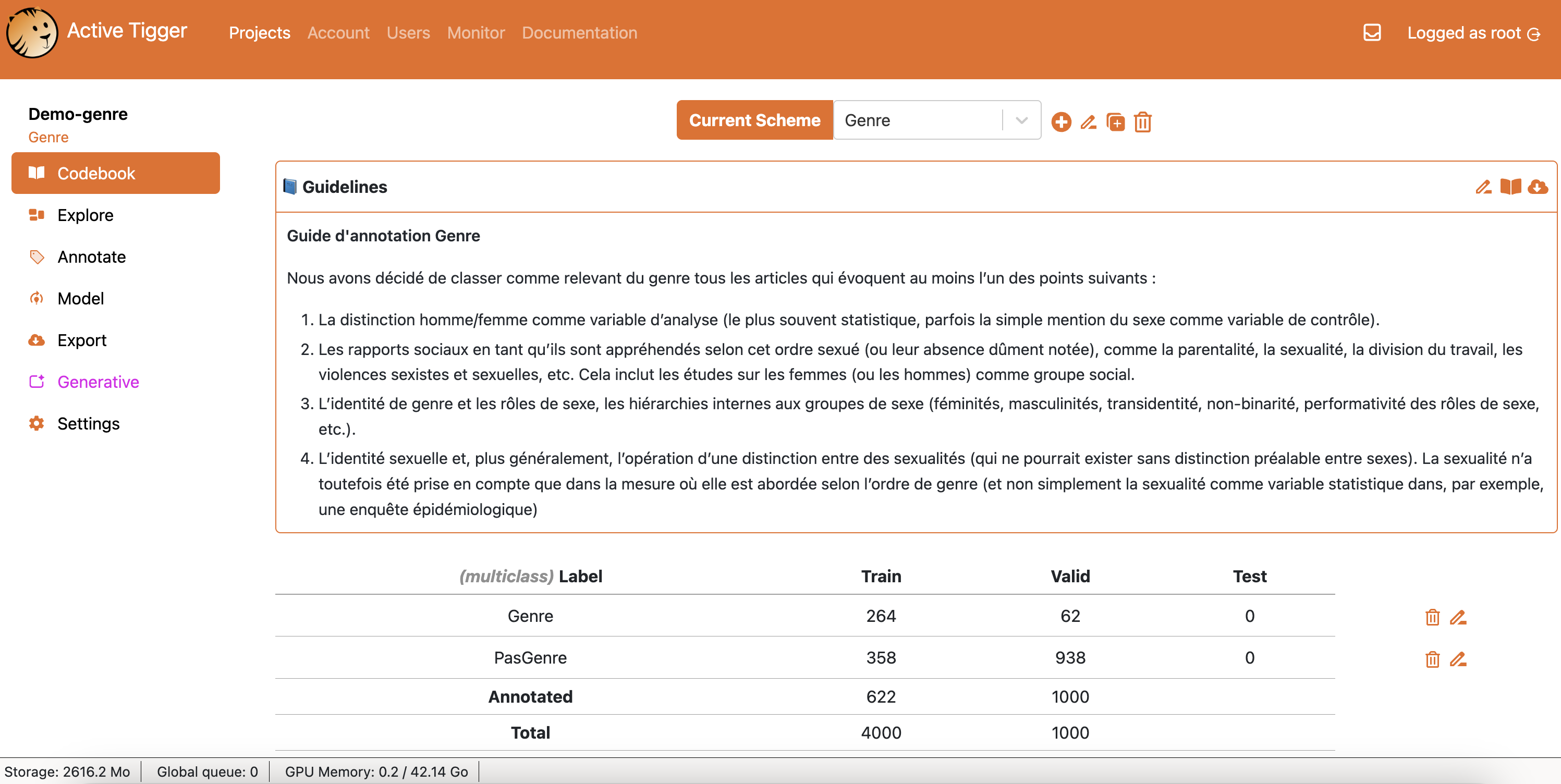
Task: Open the Genre scheme selector
Action: click(x=937, y=120)
